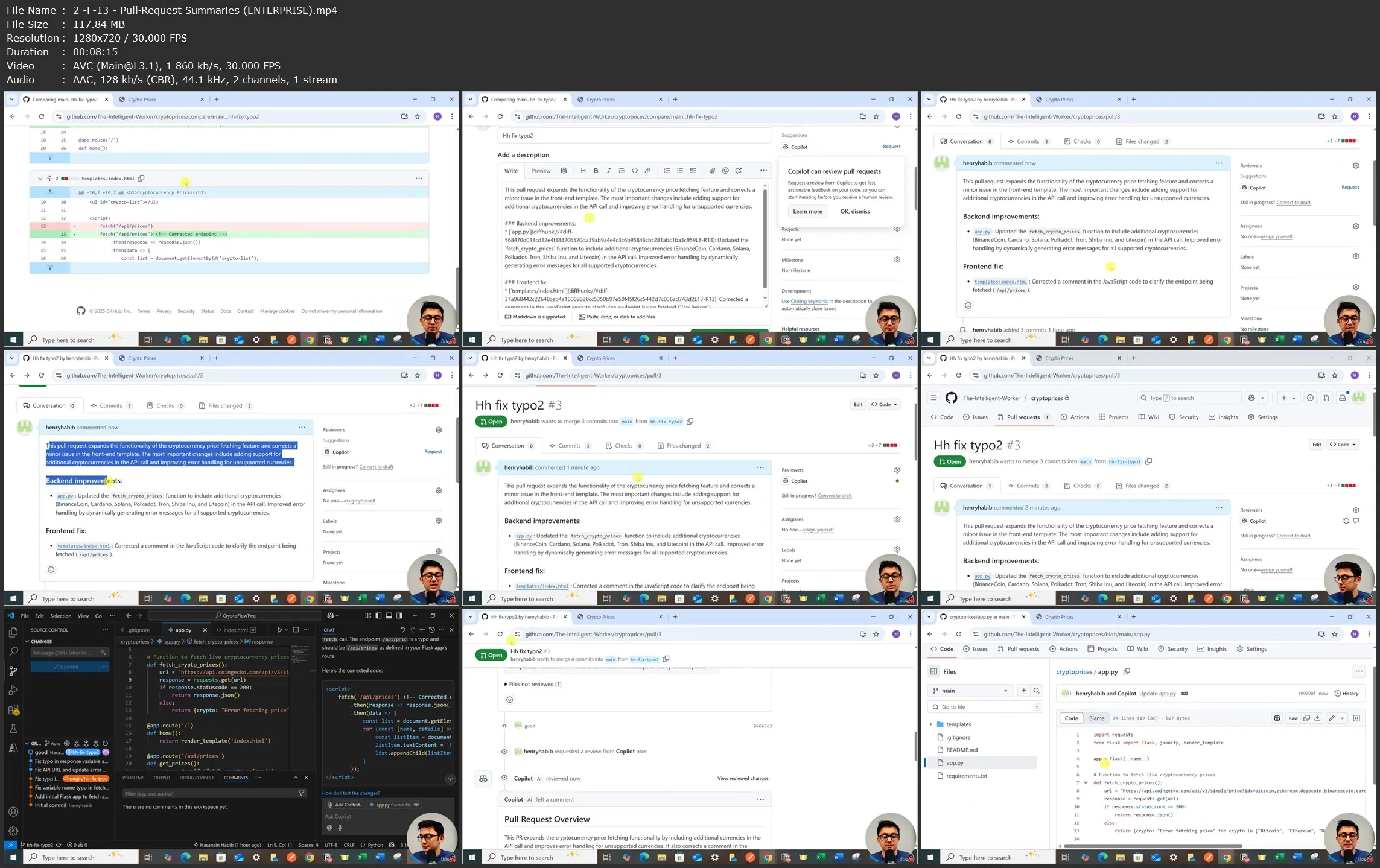Switch to DEBUG CONSOLE tab in VS Code
Image resolution: width=1380 pixels, height=868 pixels.
[x=197, y=778]
